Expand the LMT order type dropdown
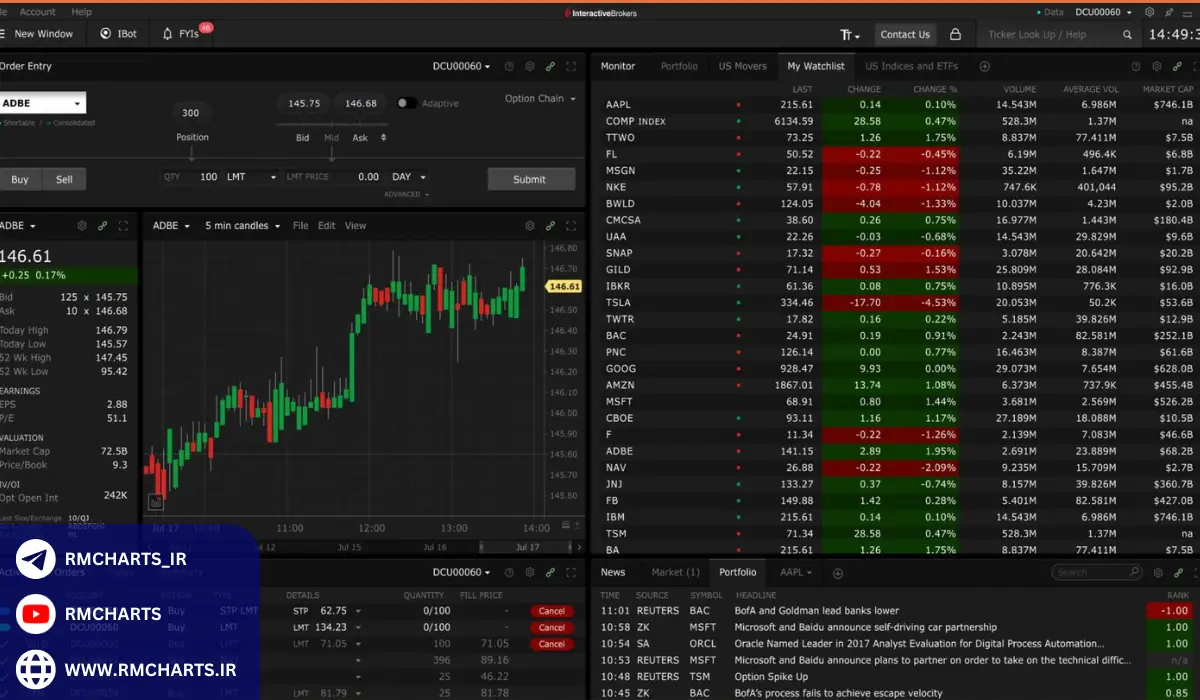1200x700 pixels. pos(252,177)
